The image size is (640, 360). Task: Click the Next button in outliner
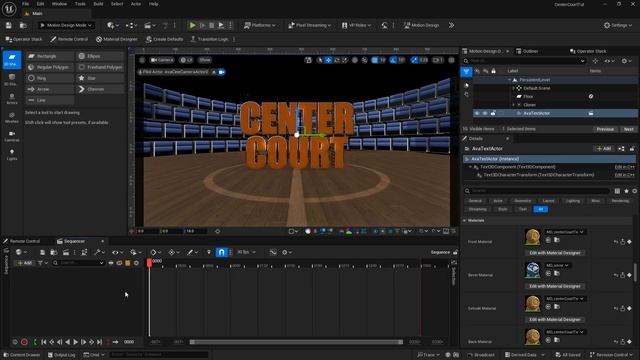[629, 129]
